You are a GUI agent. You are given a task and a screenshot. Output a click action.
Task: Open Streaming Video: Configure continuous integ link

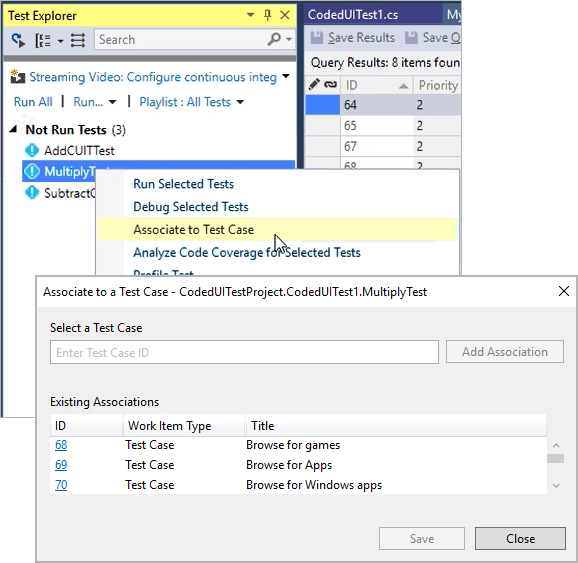153,77
